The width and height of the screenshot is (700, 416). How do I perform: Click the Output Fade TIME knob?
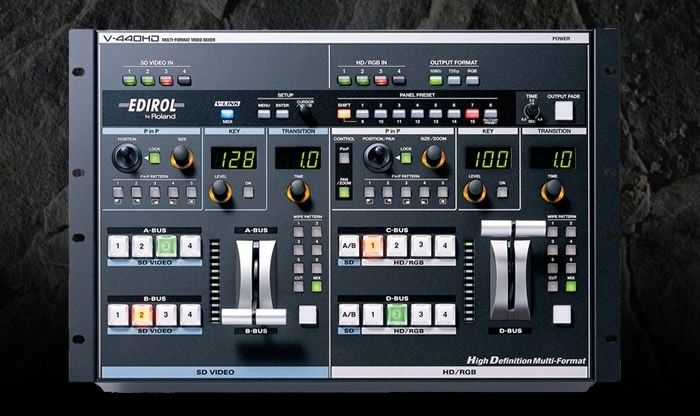point(532,112)
